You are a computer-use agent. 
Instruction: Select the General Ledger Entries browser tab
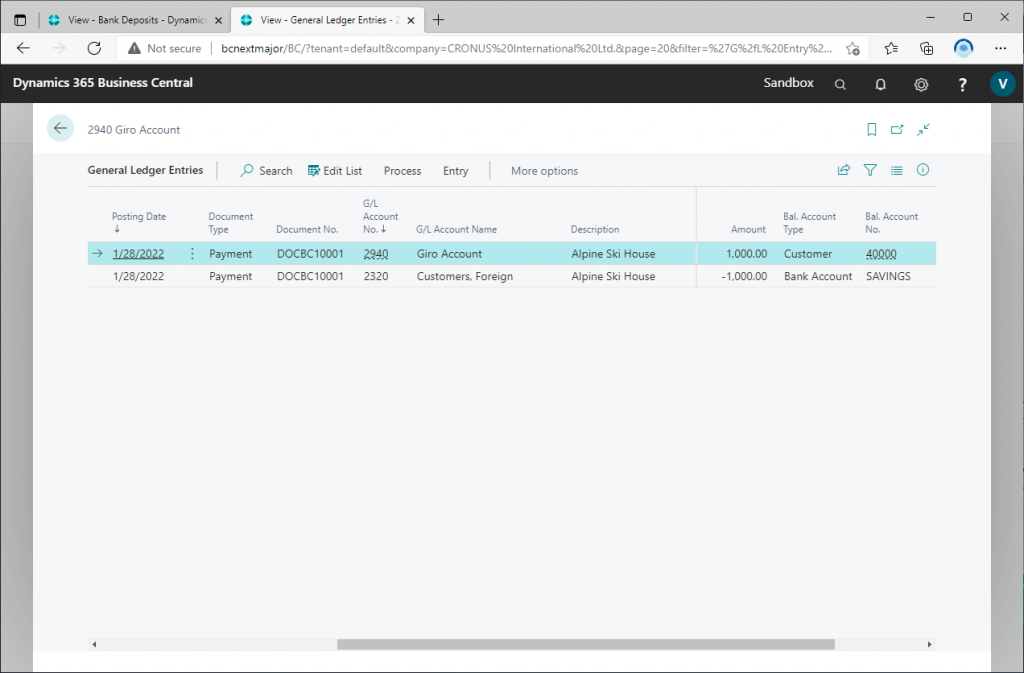click(328, 20)
